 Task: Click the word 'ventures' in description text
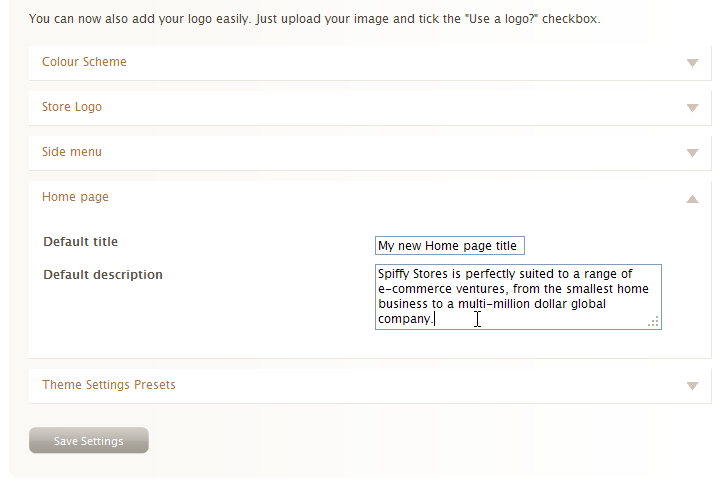[482, 289]
